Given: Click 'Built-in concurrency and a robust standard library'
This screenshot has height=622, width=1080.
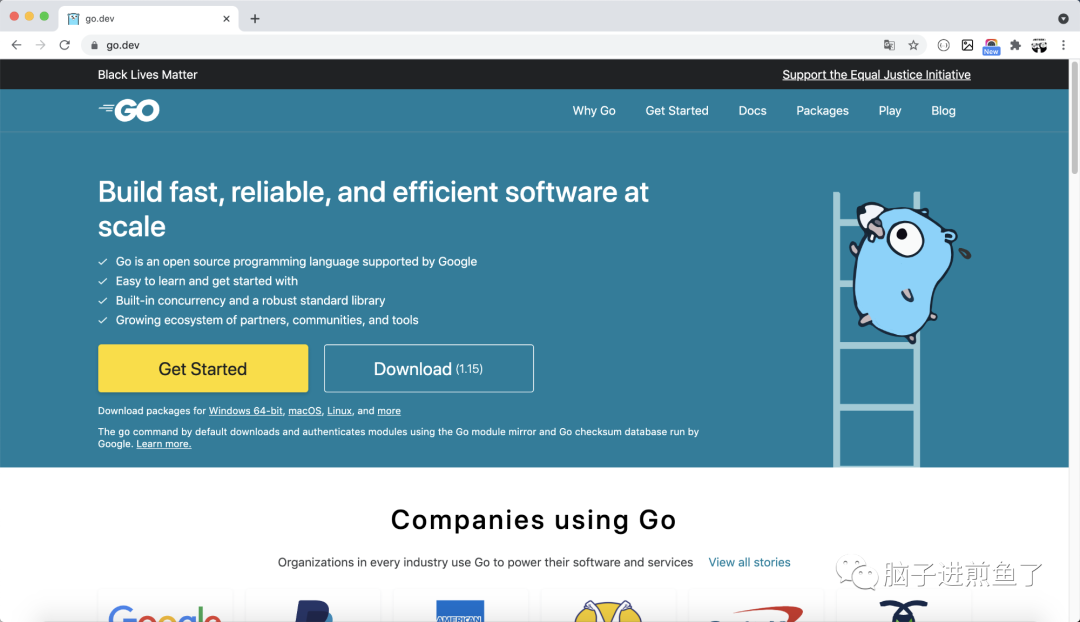Looking at the screenshot, I should click(251, 300).
